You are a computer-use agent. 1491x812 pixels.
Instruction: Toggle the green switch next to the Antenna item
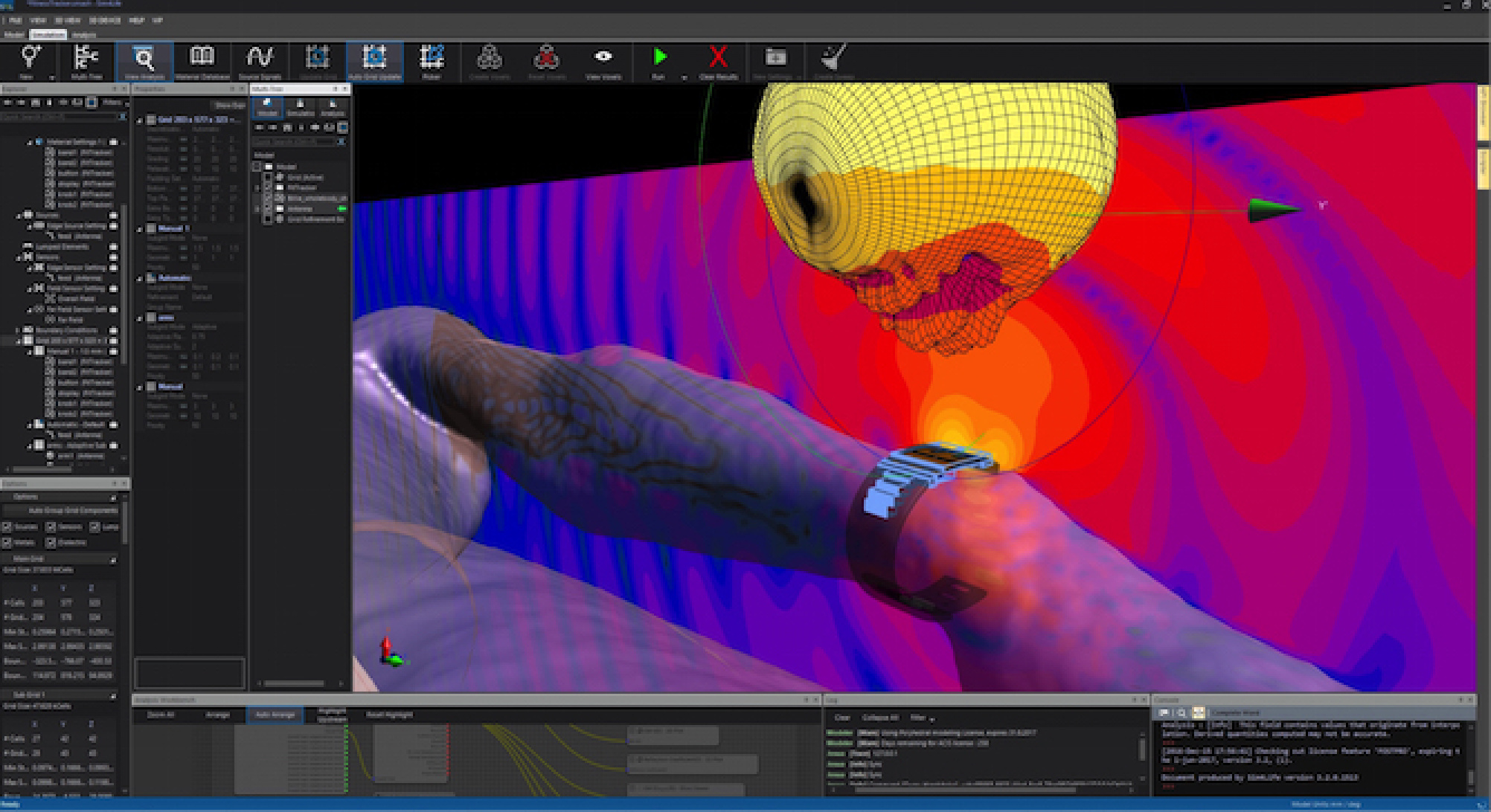point(342,209)
